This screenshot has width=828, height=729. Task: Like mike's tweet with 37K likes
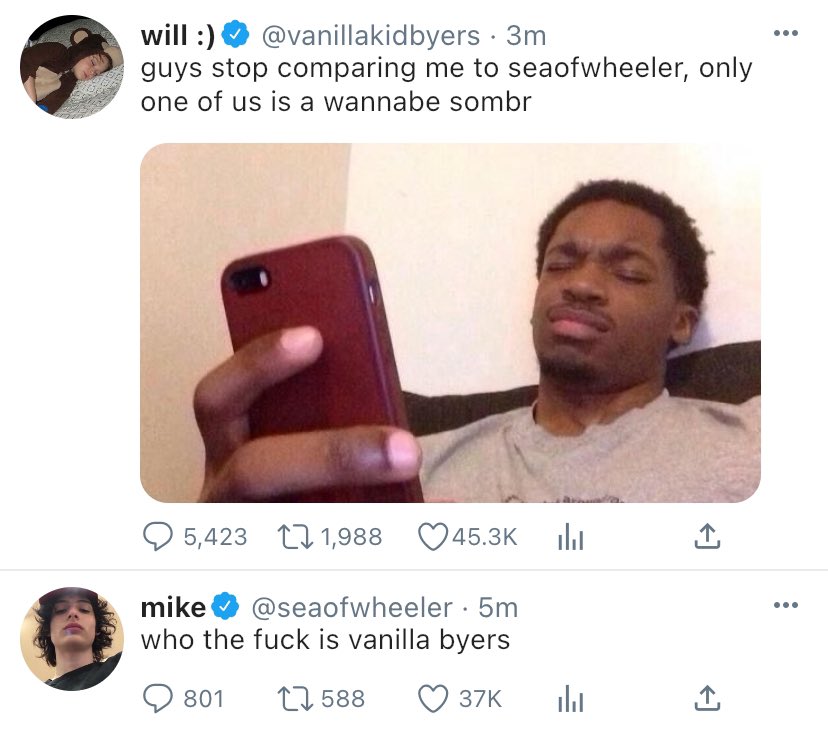[432, 698]
